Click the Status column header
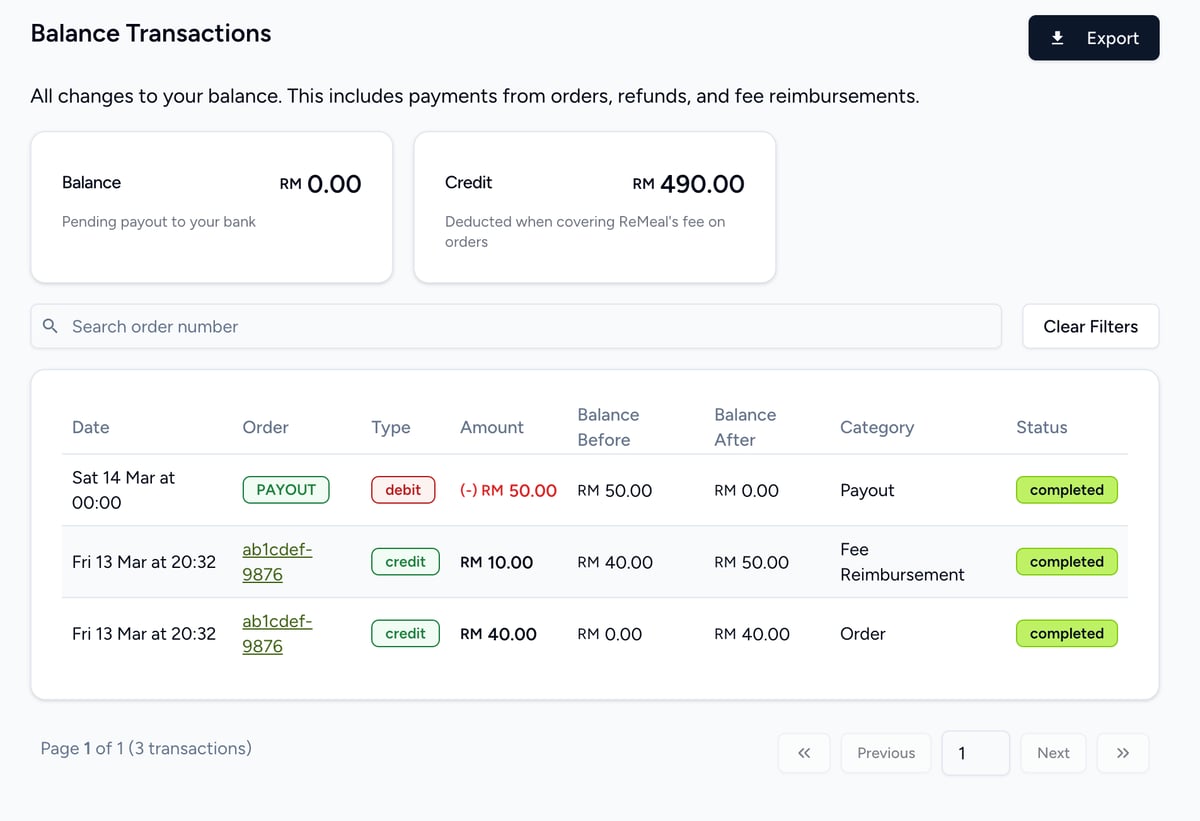 [1041, 427]
